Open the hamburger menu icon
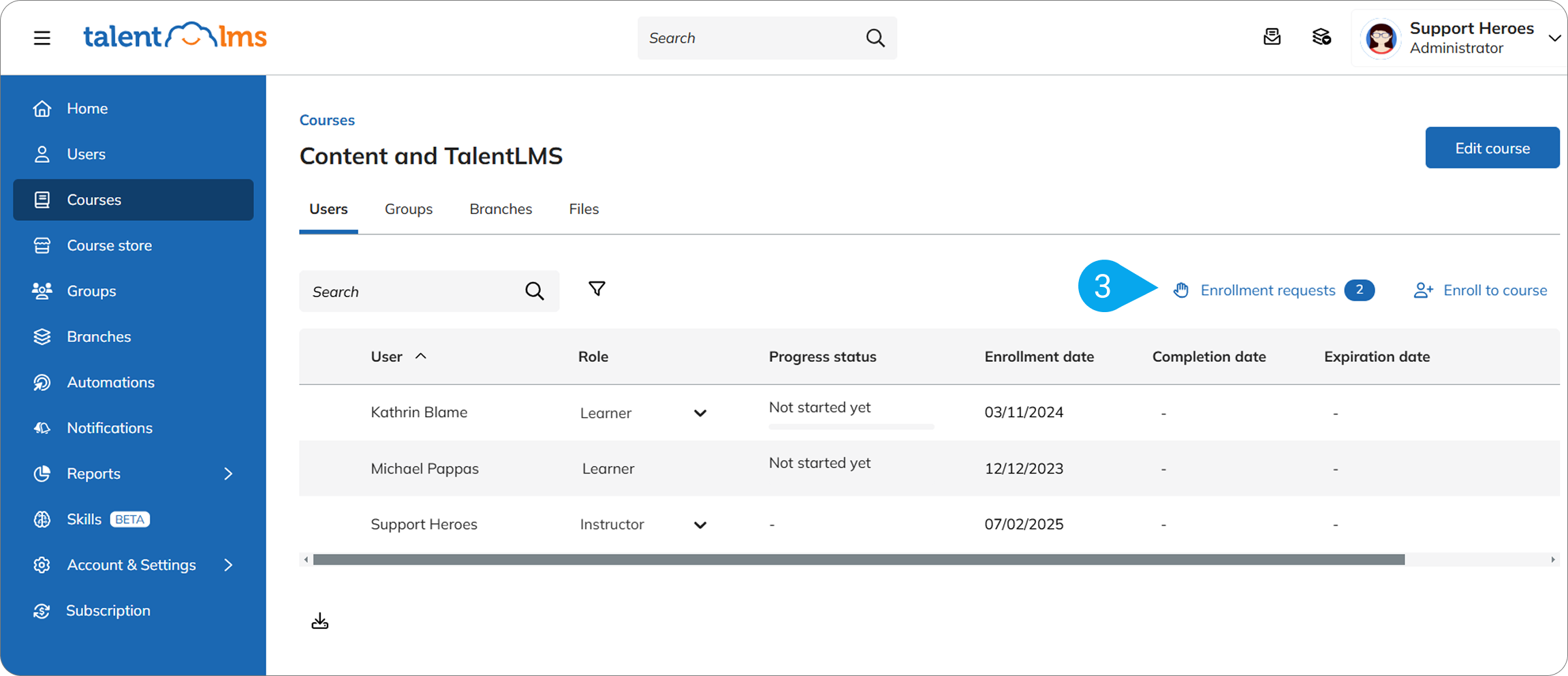The height and width of the screenshot is (676, 1568). tap(42, 37)
